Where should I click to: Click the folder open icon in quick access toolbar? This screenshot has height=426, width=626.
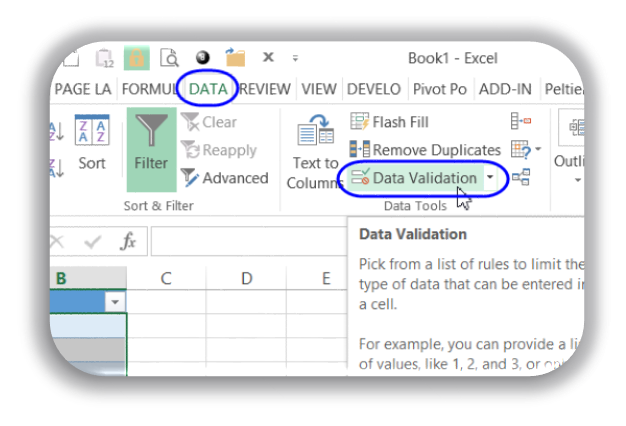click(235, 58)
